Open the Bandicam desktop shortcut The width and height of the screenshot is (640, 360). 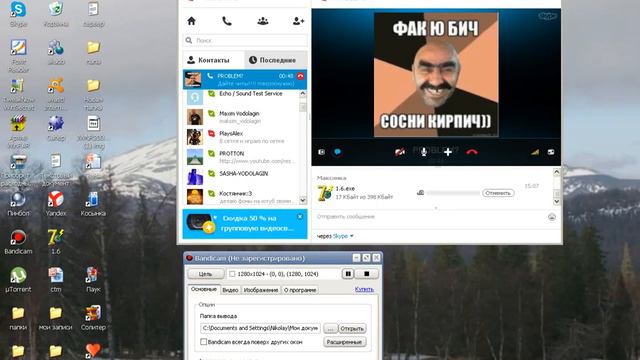point(18,242)
